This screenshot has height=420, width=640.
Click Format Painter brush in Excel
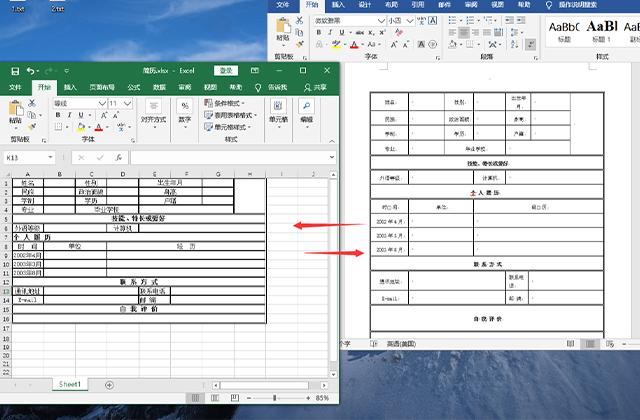click(32, 127)
